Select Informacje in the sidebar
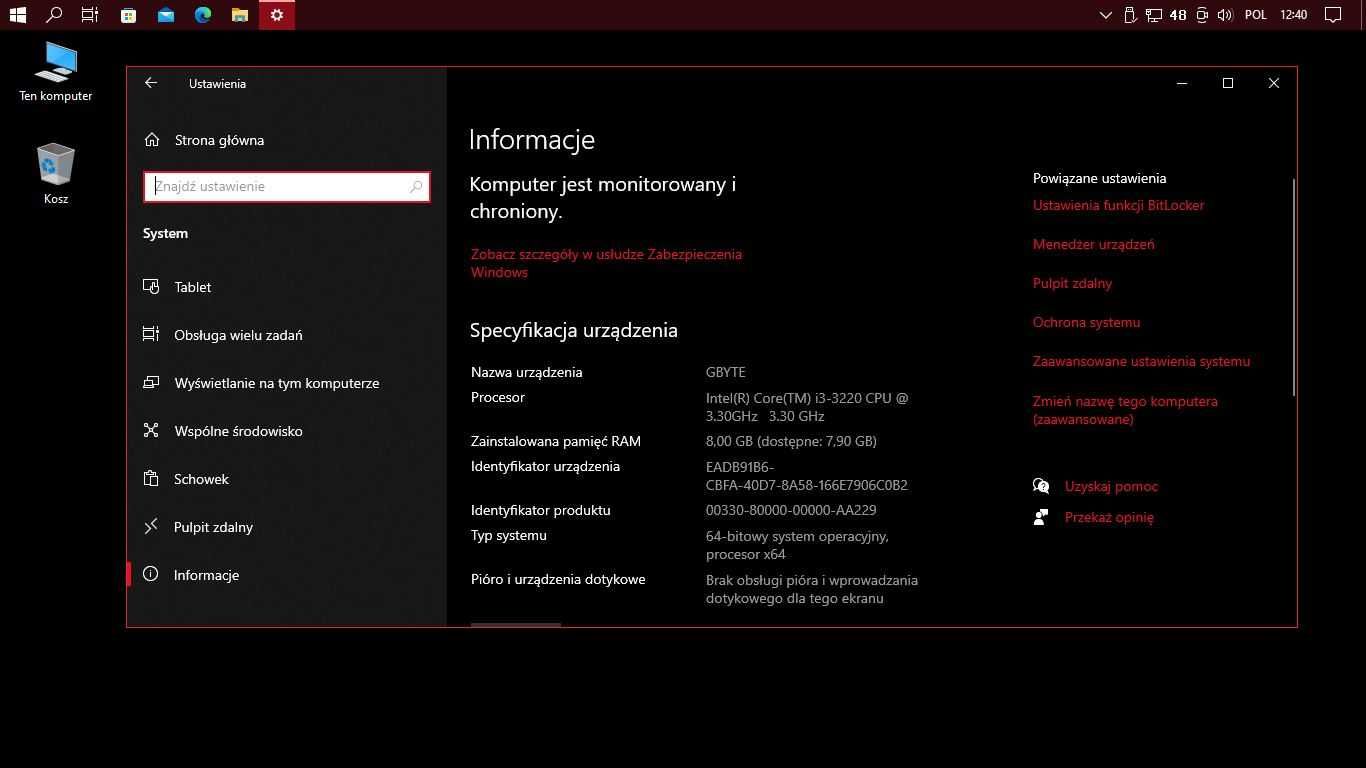The width and height of the screenshot is (1366, 768). (286, 575)
